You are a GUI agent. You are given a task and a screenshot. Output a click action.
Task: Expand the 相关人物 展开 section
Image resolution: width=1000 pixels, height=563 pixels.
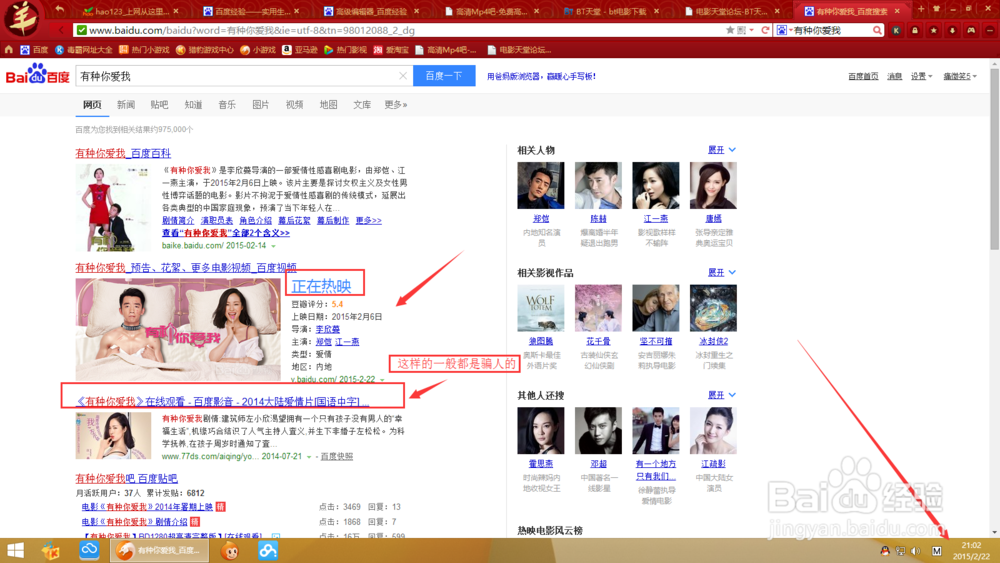click(721, 150)
